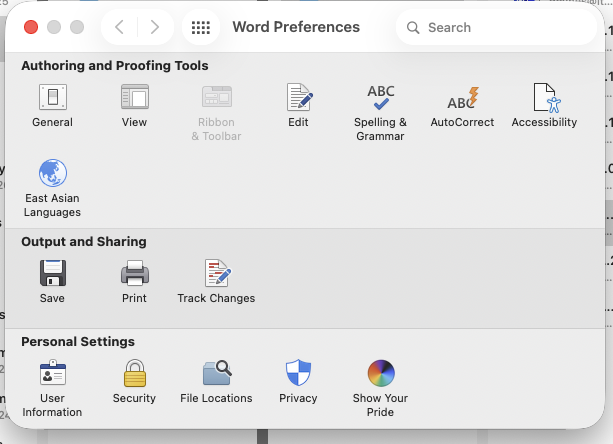613x444 pixels.
Task: Click the Ribbon & Toolbar icon
Action: pyautogui.click(x=217, y=97)
